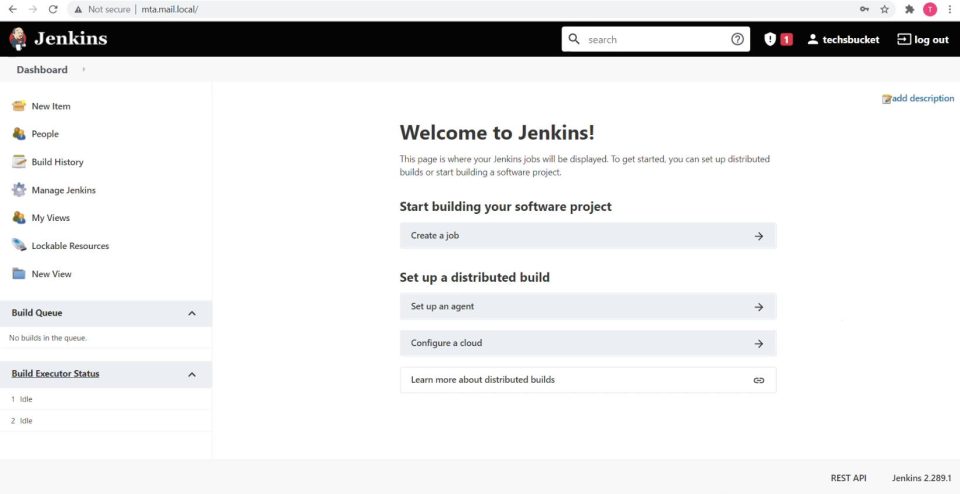This screenshot has width=960, height=494.
Task: Open Learn more about distributed builds
Action: click(x=588, y=380)
